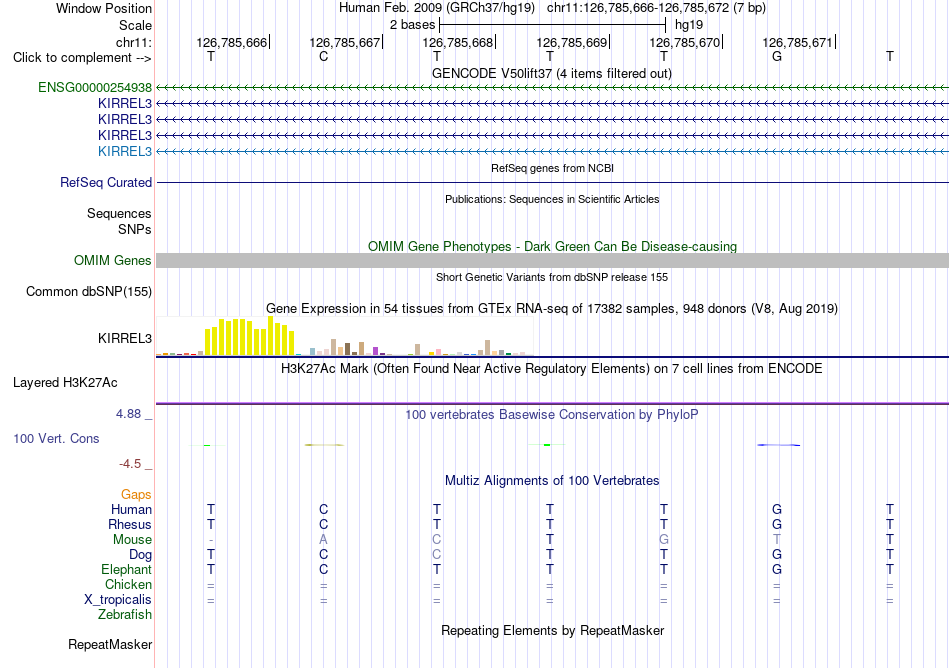This screenshot has width=950, height=668.
Task: Click the GENCODE V50lift37 track title
Action: coord(552,74)
